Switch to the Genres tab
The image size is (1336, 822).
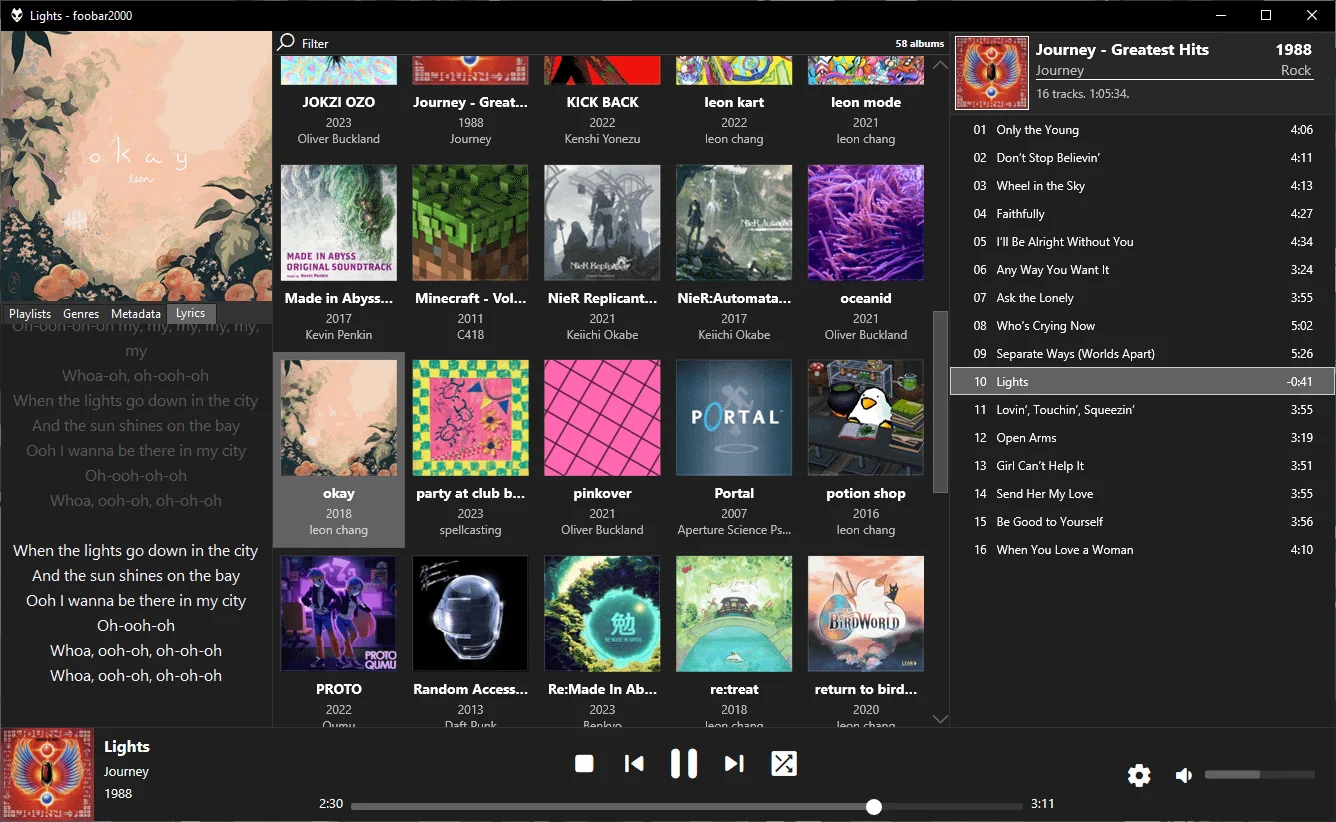pos(81,313)
